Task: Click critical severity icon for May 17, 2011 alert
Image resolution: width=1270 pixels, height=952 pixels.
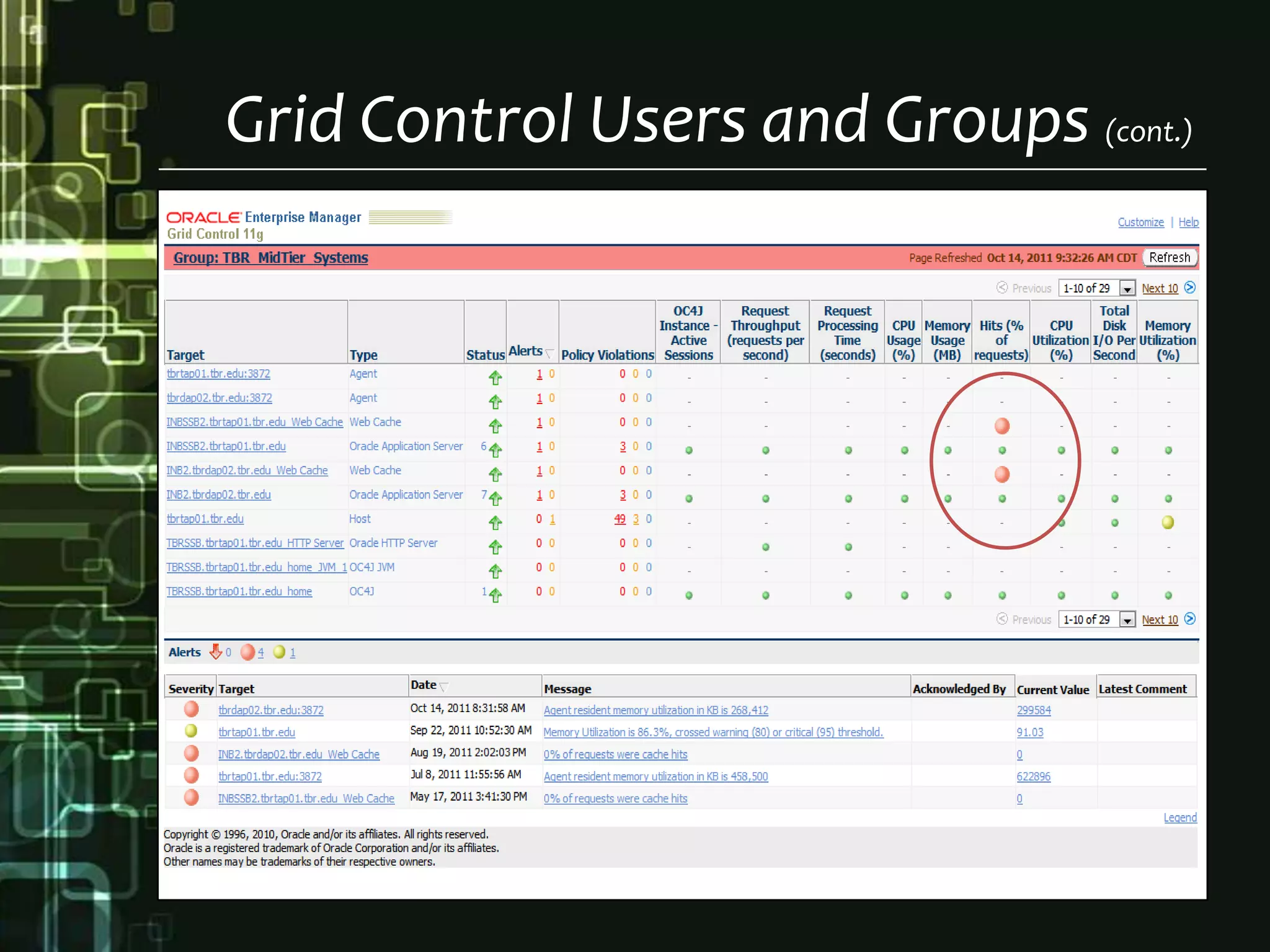Action: 192,798
